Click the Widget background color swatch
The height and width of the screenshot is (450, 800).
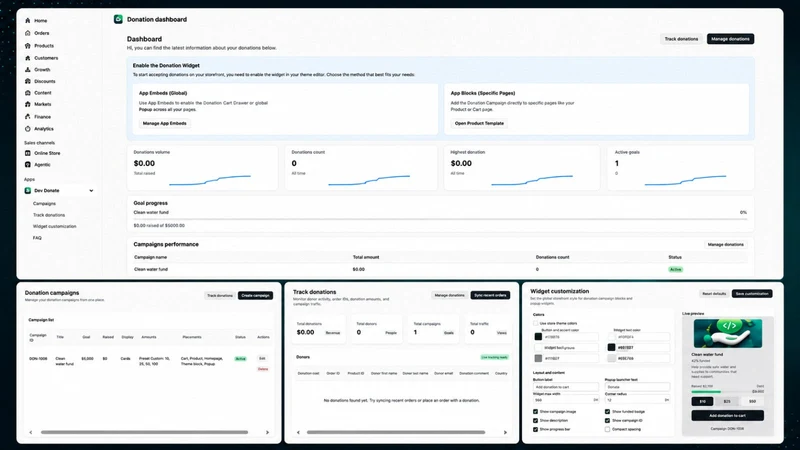point(538,347)
